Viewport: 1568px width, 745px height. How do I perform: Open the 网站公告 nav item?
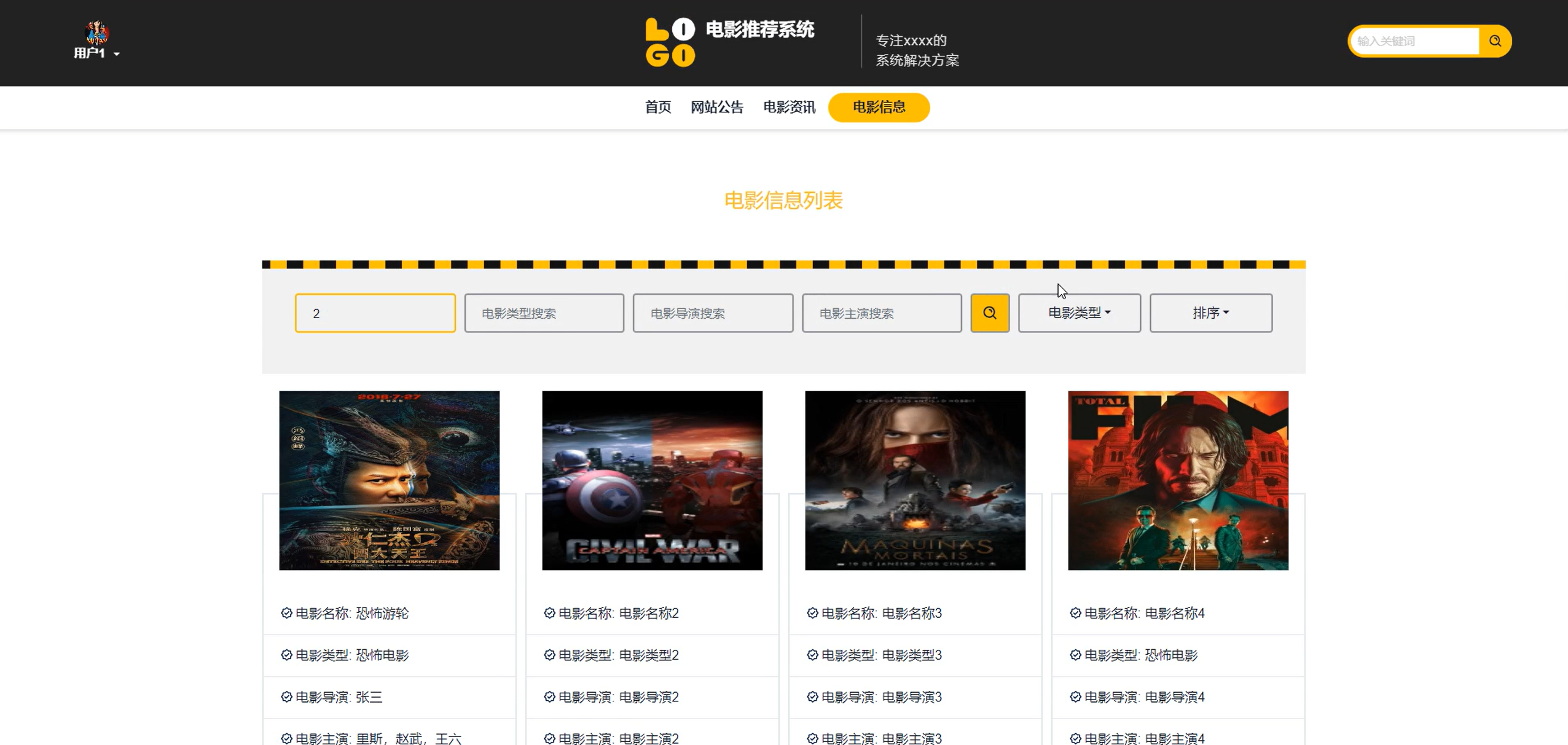(x=716, y=107)
